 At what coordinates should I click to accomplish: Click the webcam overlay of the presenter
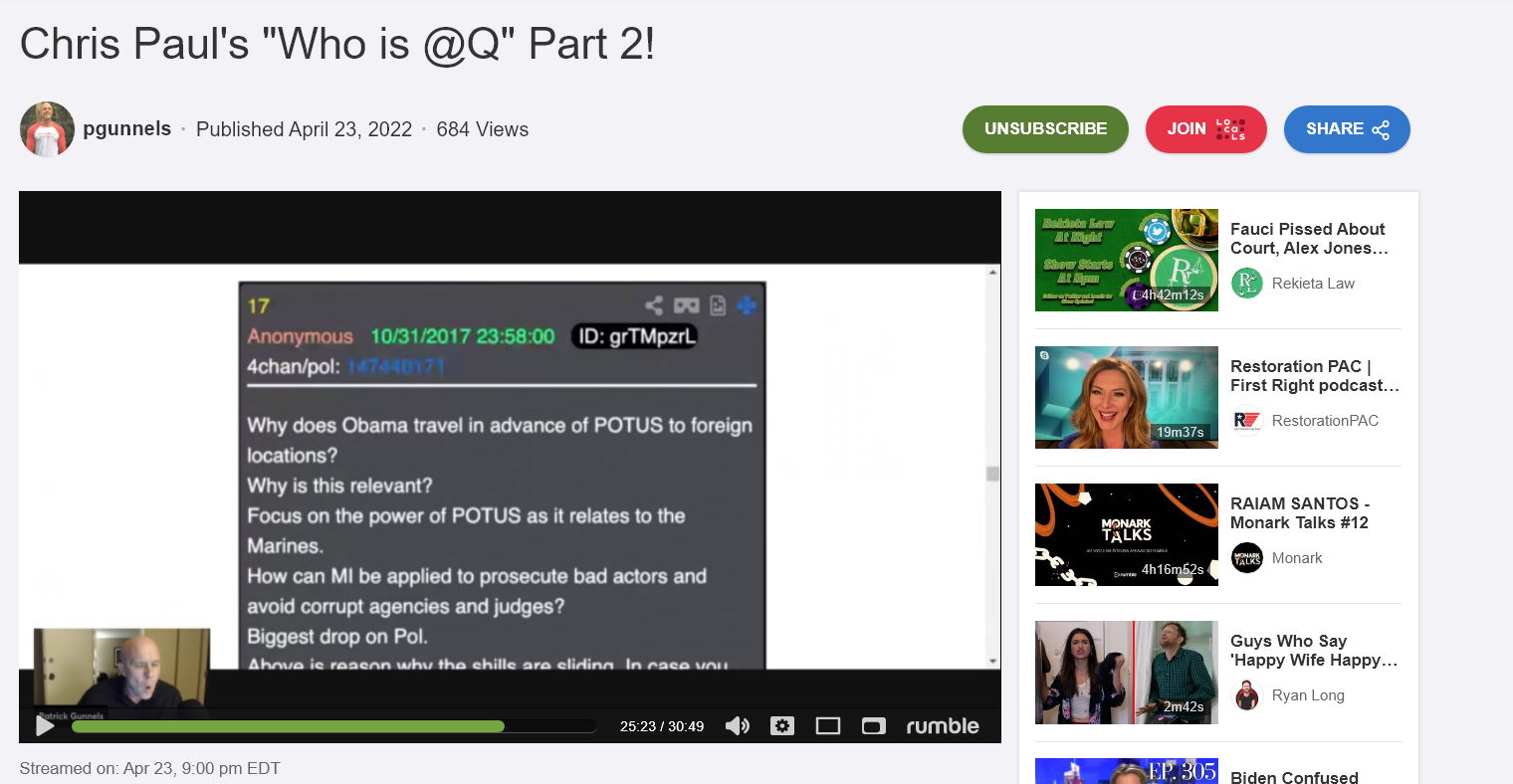click(121, 672)
